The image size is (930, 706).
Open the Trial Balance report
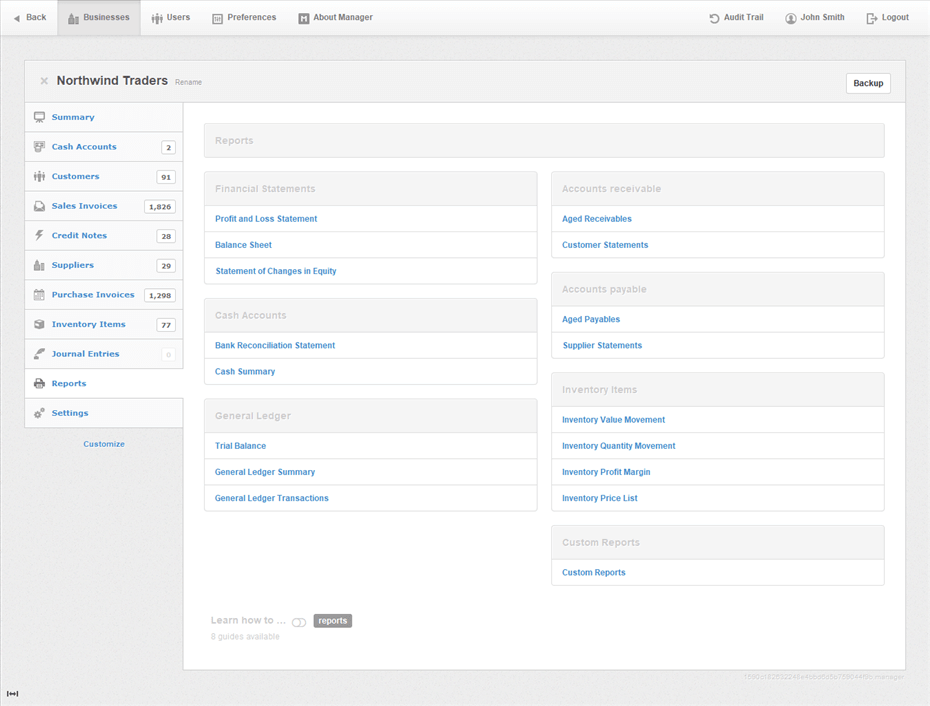click(240, 445)
